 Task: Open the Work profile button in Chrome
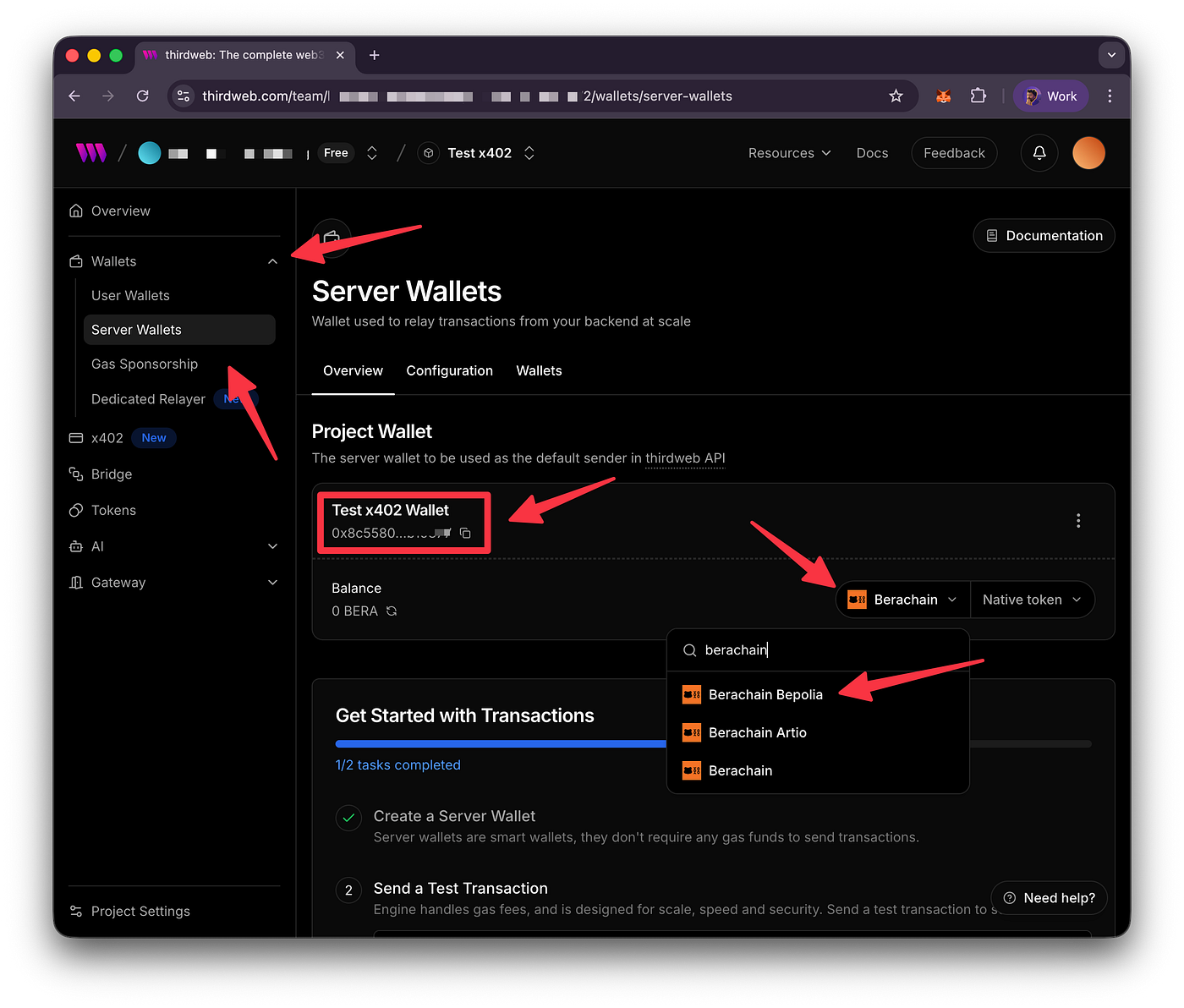[1051, 96]
